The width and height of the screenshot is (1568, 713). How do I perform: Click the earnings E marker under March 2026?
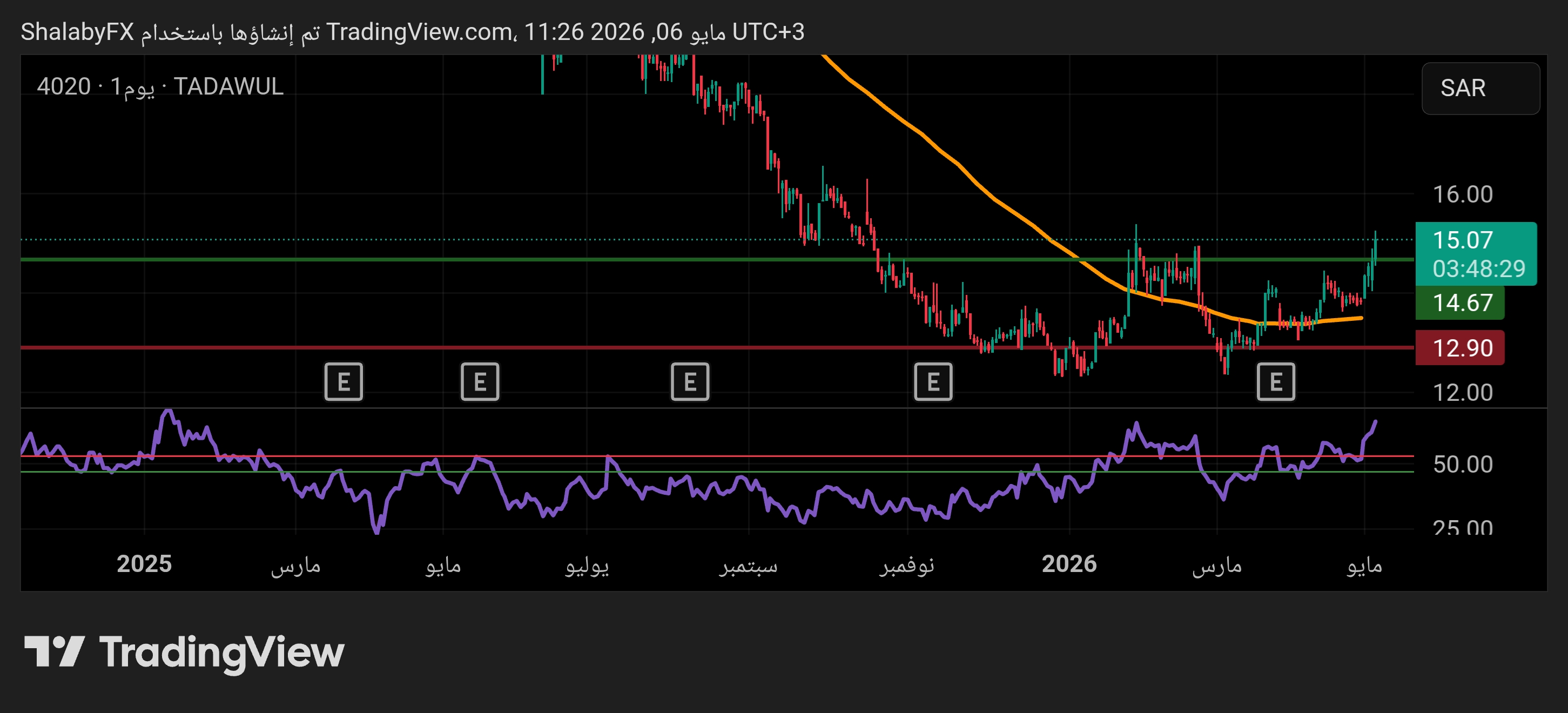coord(1276,382)
